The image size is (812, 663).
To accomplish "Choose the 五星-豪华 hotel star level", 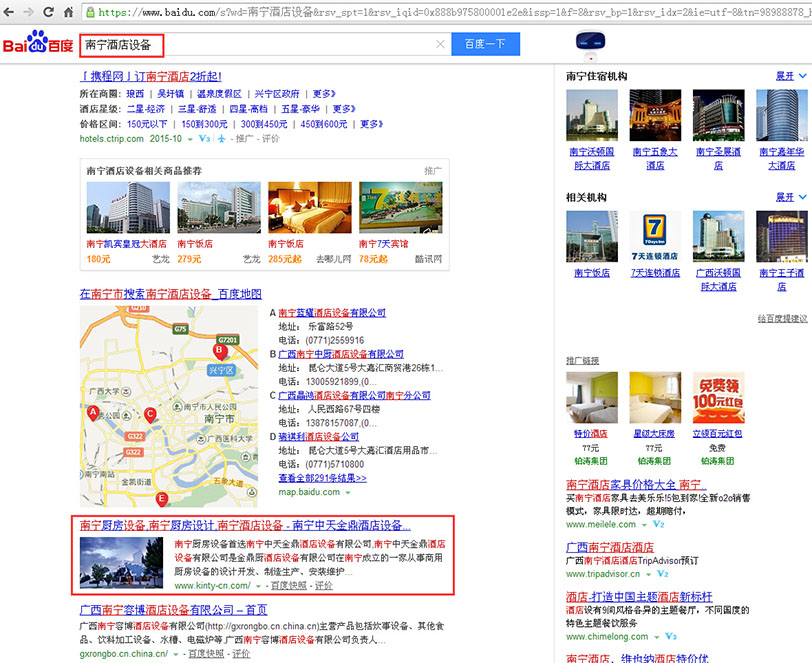I will click(x=300, y=109).
